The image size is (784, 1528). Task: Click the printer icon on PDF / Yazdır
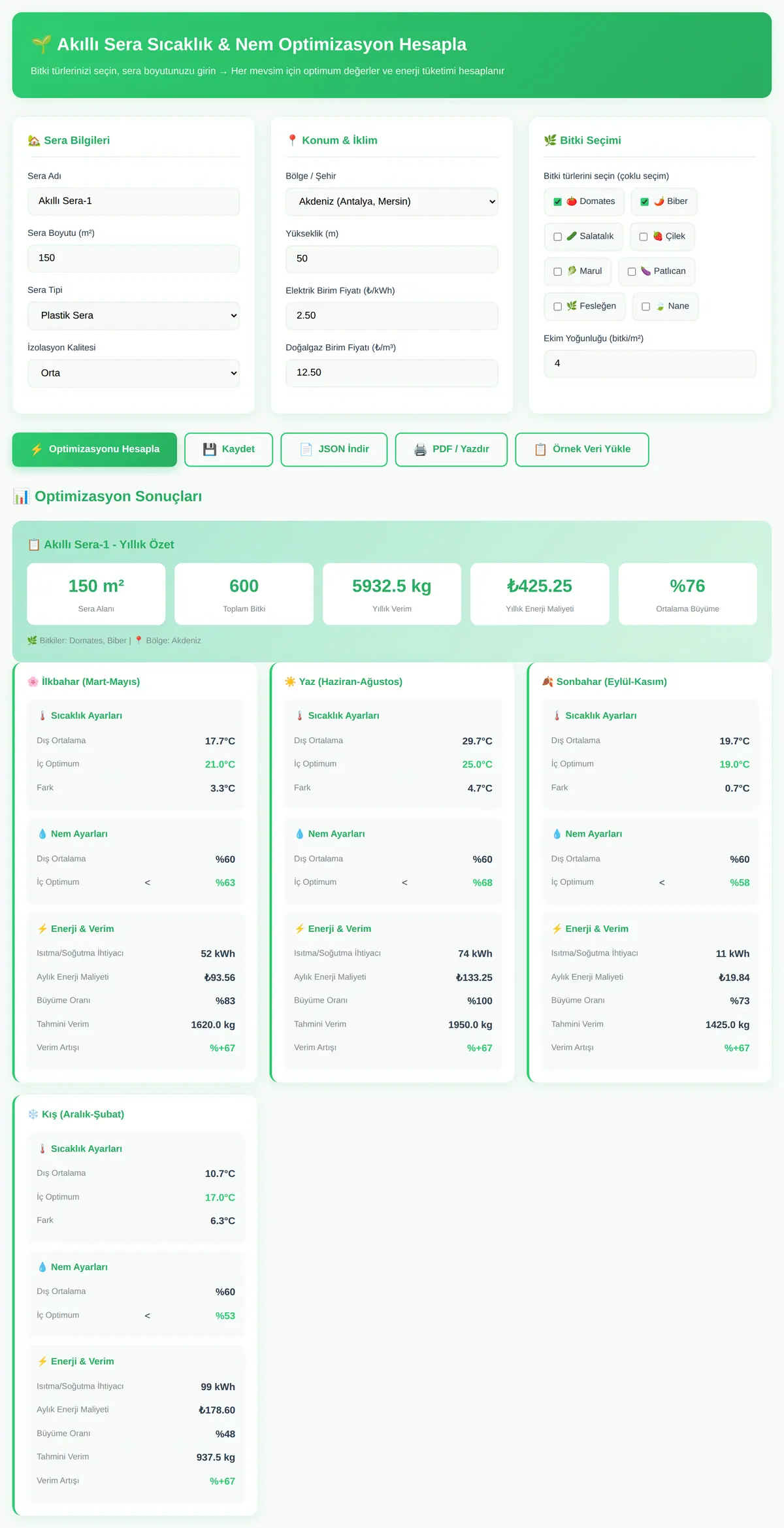420,449
